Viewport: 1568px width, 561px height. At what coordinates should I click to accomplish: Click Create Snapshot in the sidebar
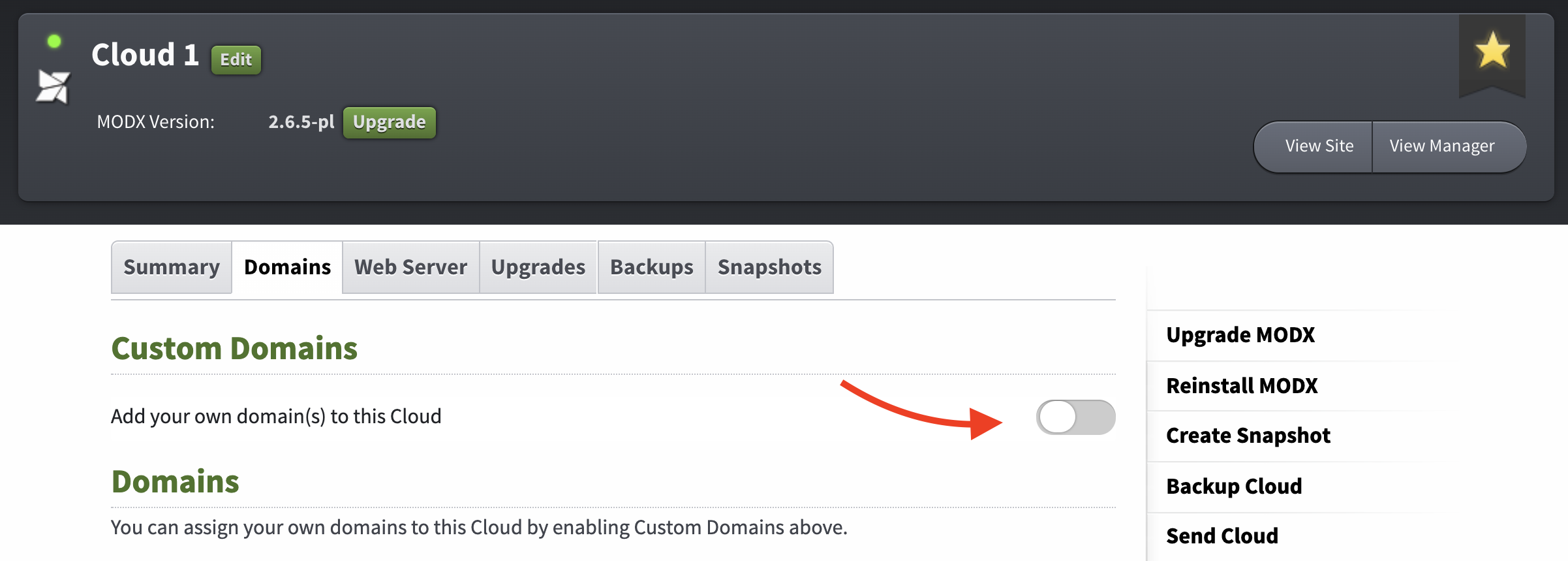pyautogui.click(x=1248, y=436)
